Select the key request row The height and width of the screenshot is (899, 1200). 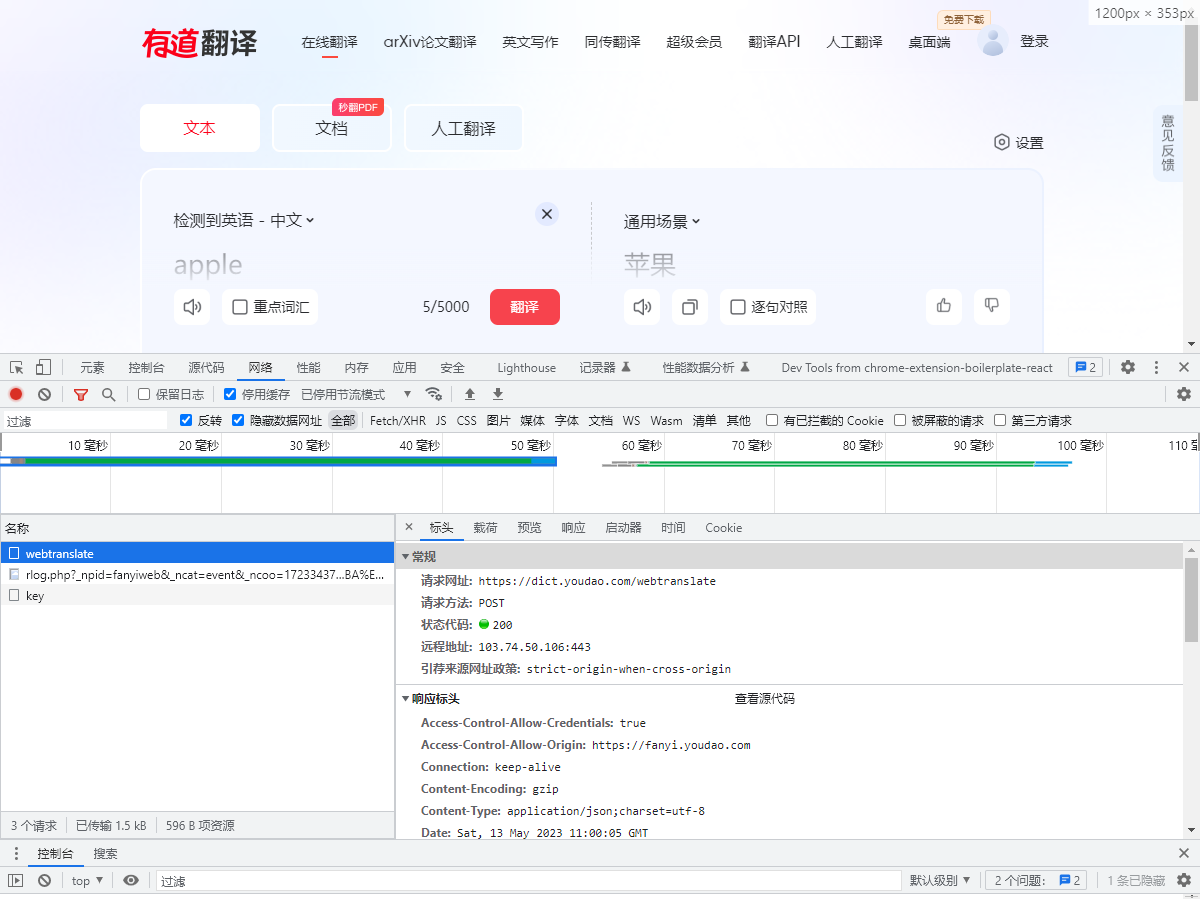tap(197, 595)
